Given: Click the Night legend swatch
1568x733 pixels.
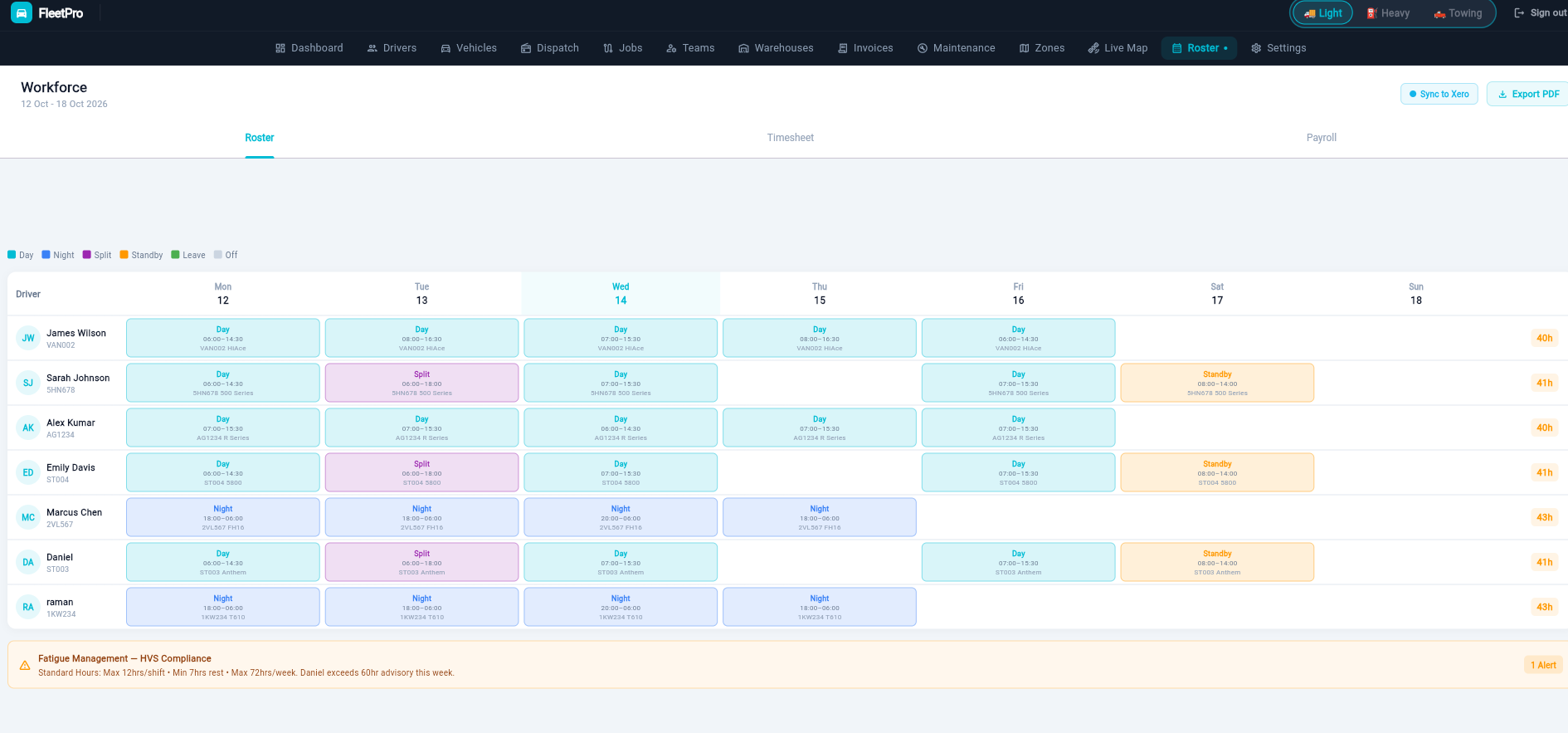Looking at the screenshot, I should click(x=46, y=255).
